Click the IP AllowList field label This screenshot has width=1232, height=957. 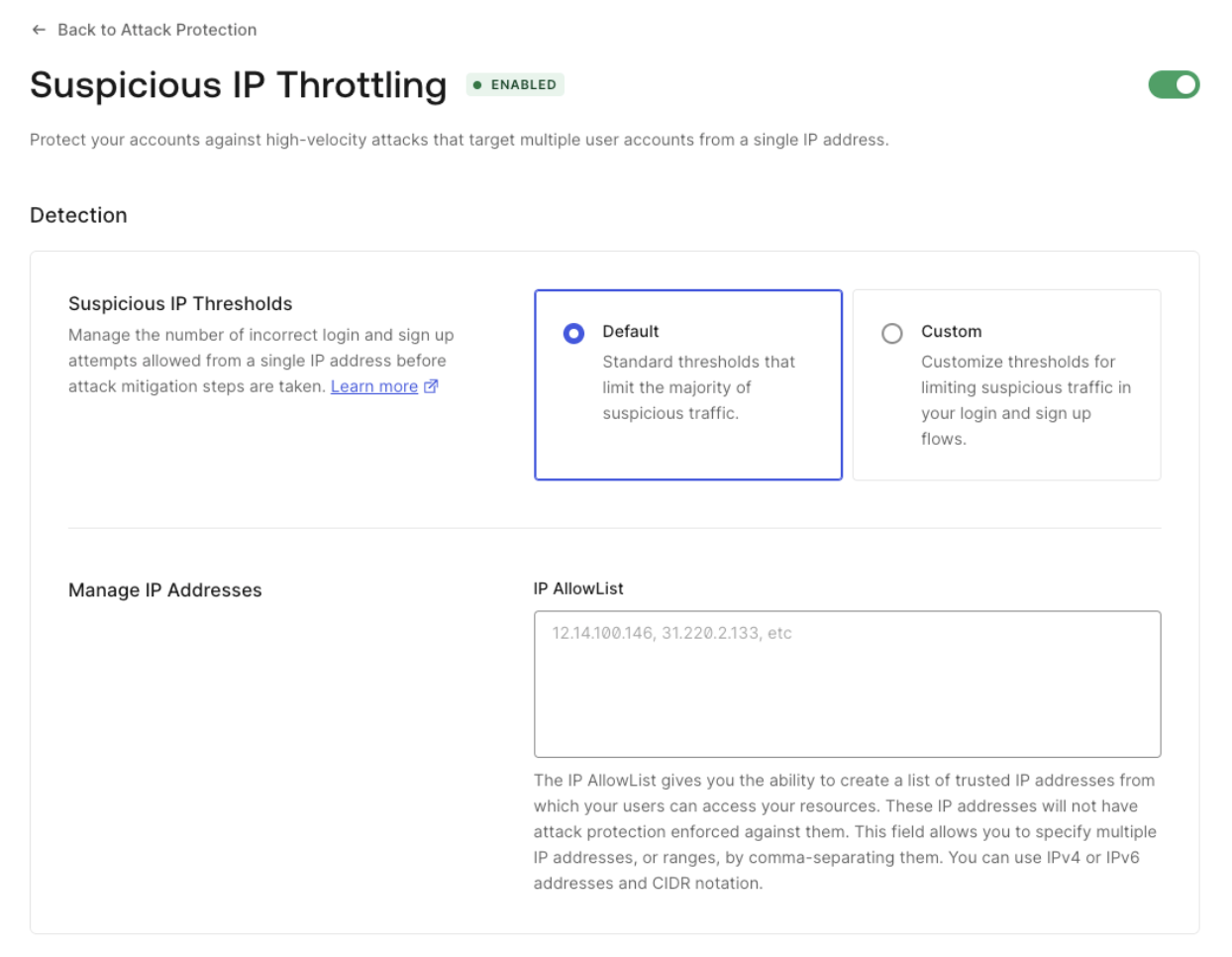coord(578,588)
